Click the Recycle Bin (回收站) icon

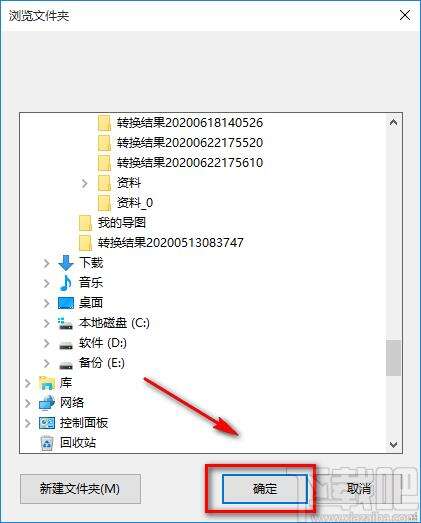tap(47, 443)
